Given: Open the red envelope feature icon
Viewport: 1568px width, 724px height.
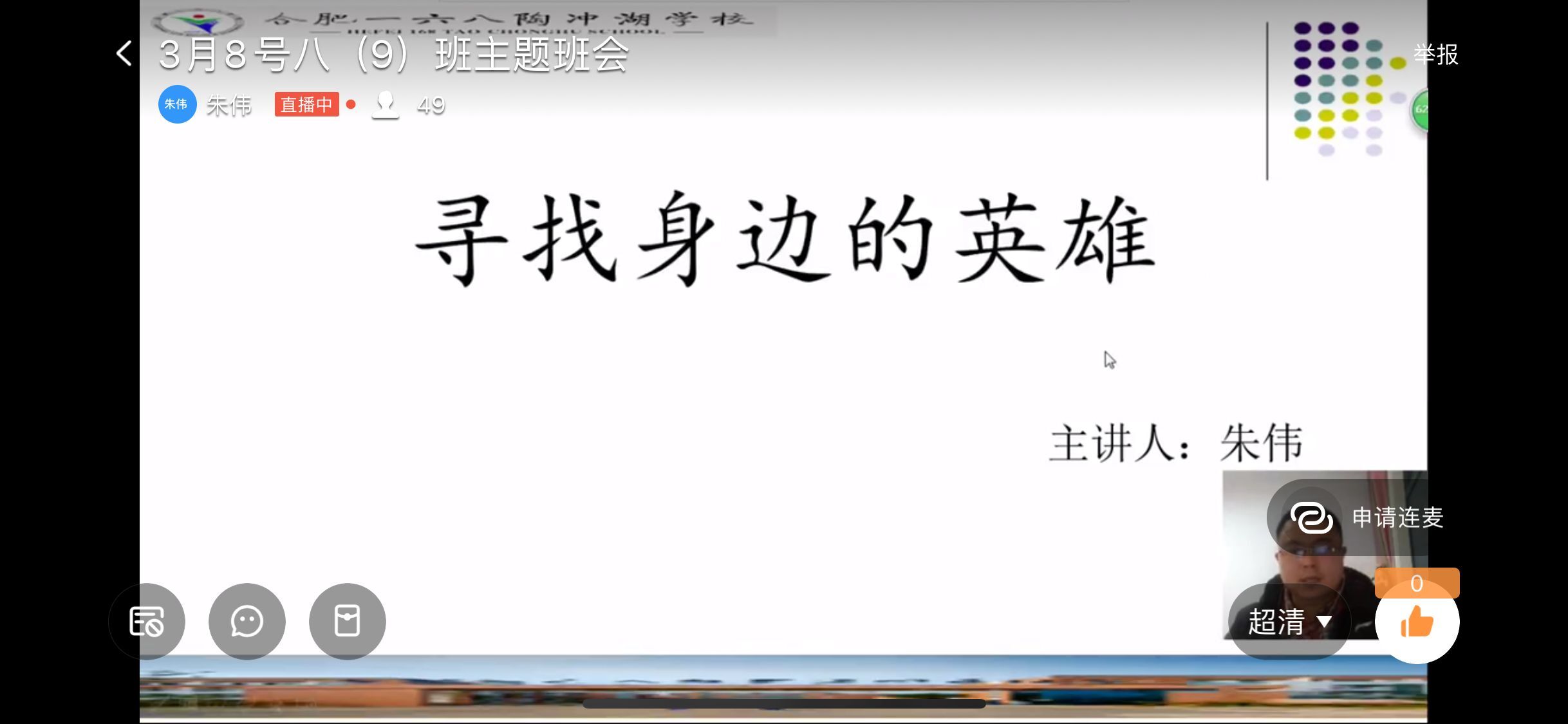Looking at the screenshot, I should (x=346, y=621).
